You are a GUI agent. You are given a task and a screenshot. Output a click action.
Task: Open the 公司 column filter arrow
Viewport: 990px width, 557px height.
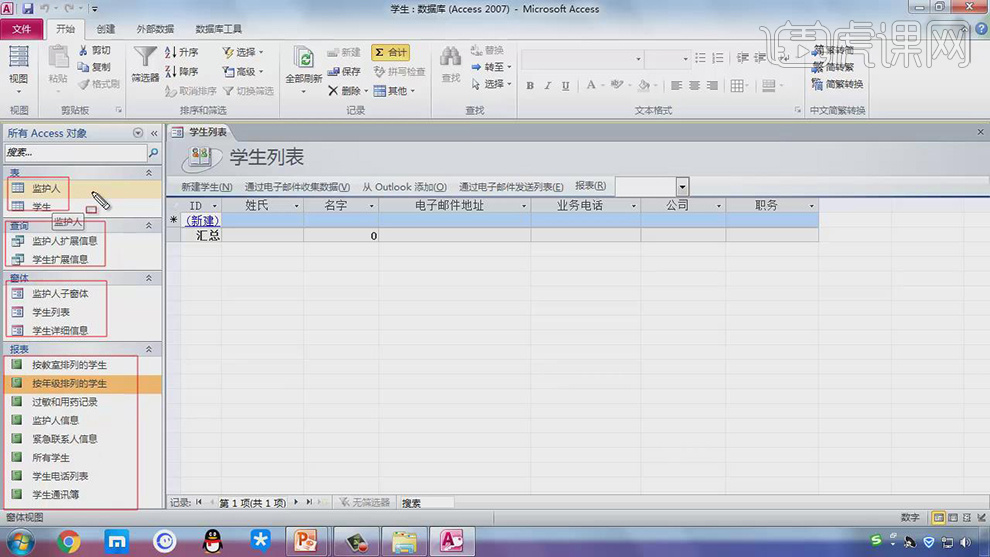719,206
